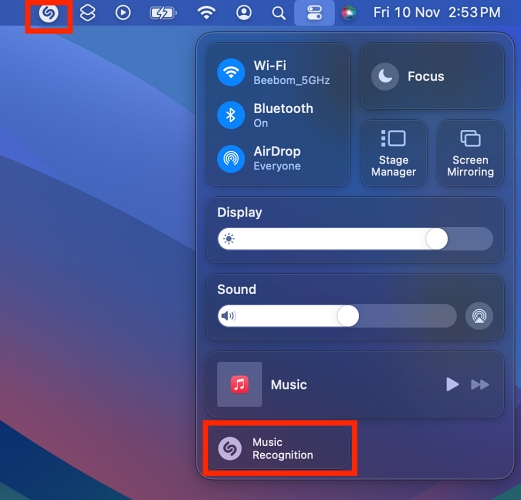The height and width of the screenshot is (500, 521).
Task: Enable Stage Manager
Action: tap(394, 153)
